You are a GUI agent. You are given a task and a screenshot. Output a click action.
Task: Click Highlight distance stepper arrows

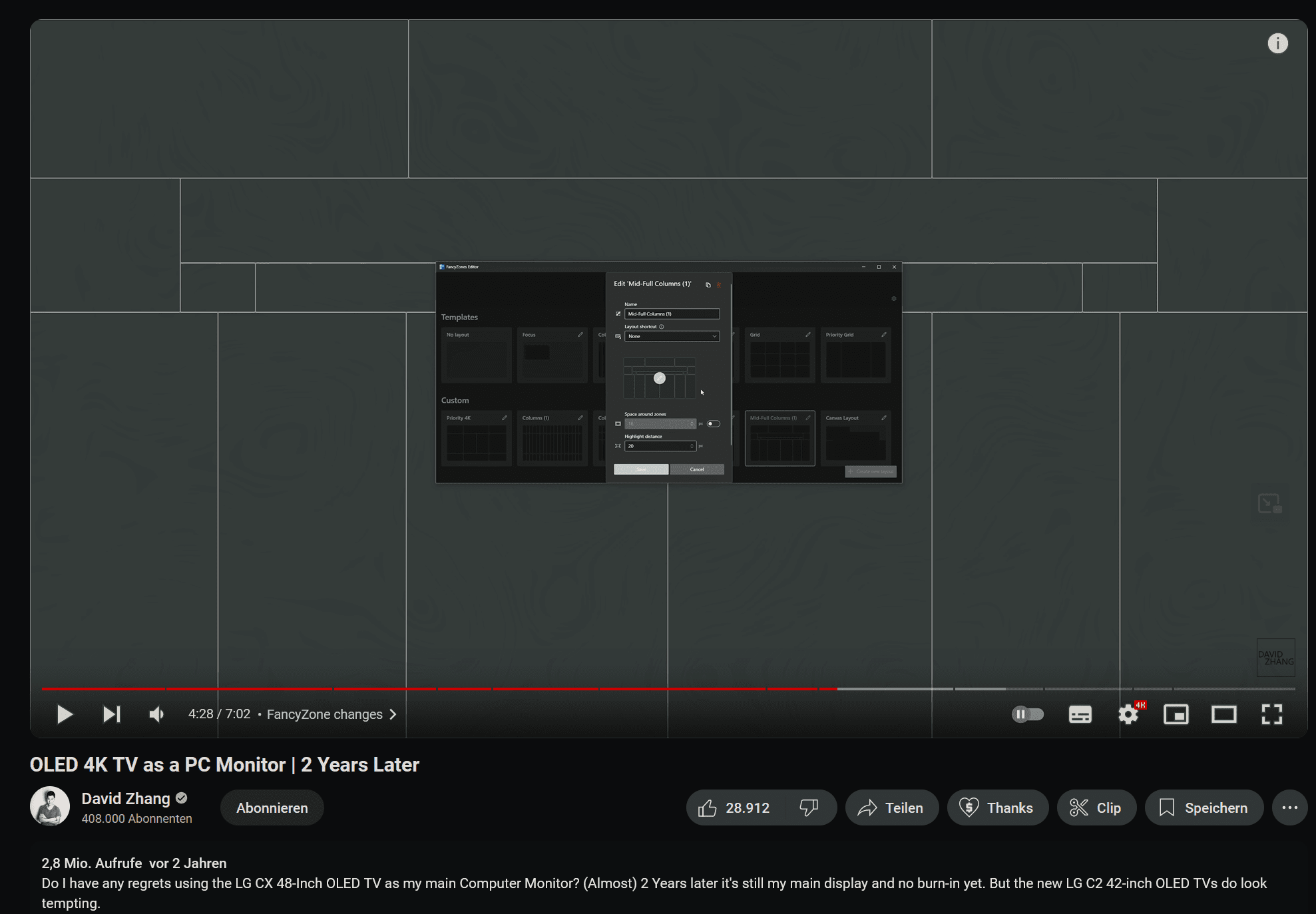click(692, 446)
